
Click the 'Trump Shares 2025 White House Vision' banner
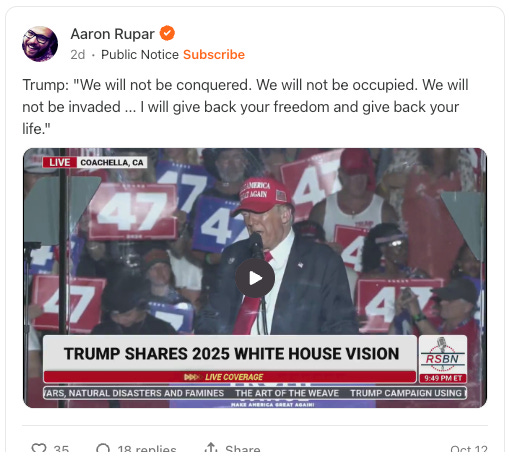pyautogui.click(x=231, y=353)
